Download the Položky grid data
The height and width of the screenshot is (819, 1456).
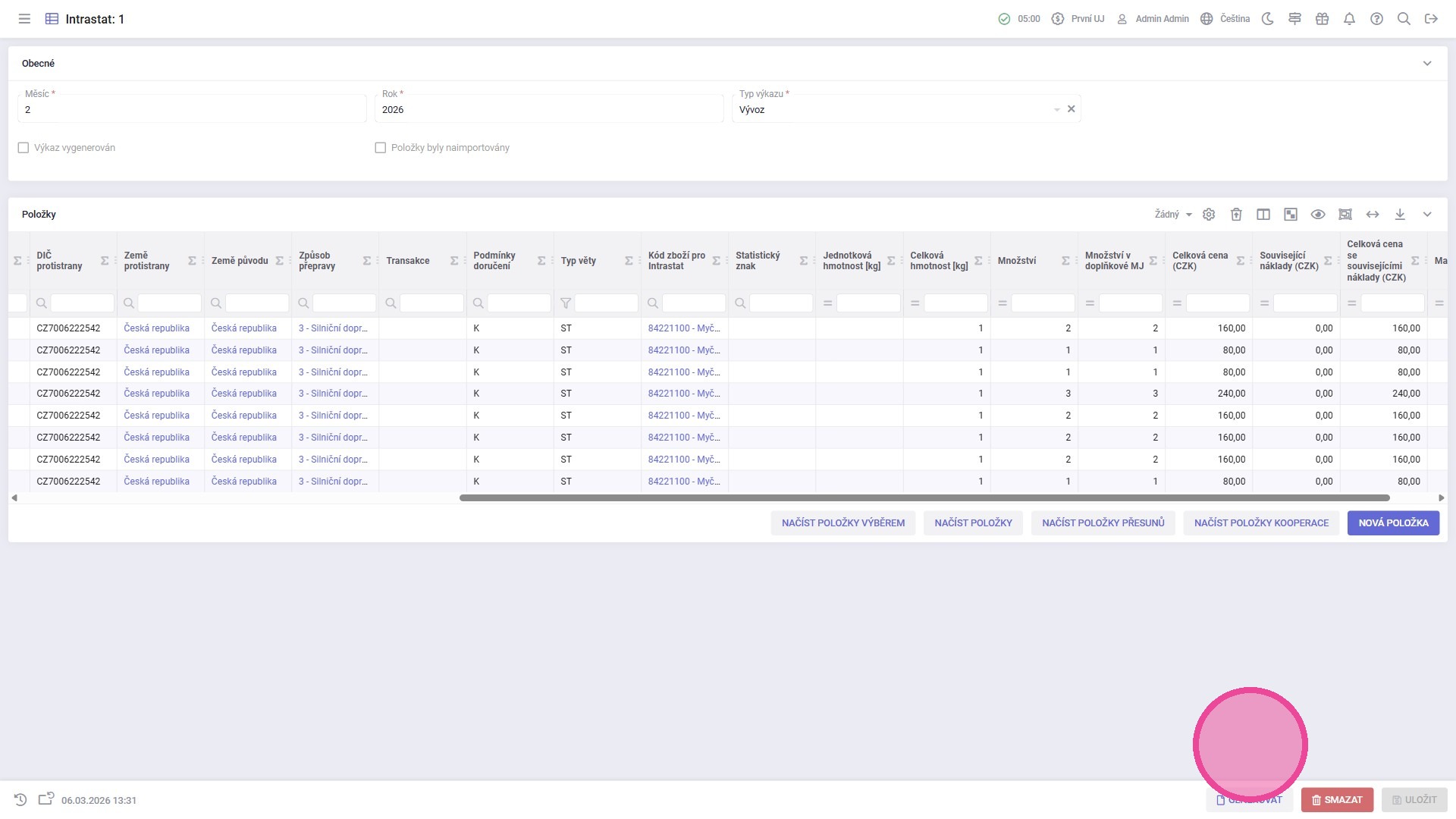click(x=1400, y=215)
